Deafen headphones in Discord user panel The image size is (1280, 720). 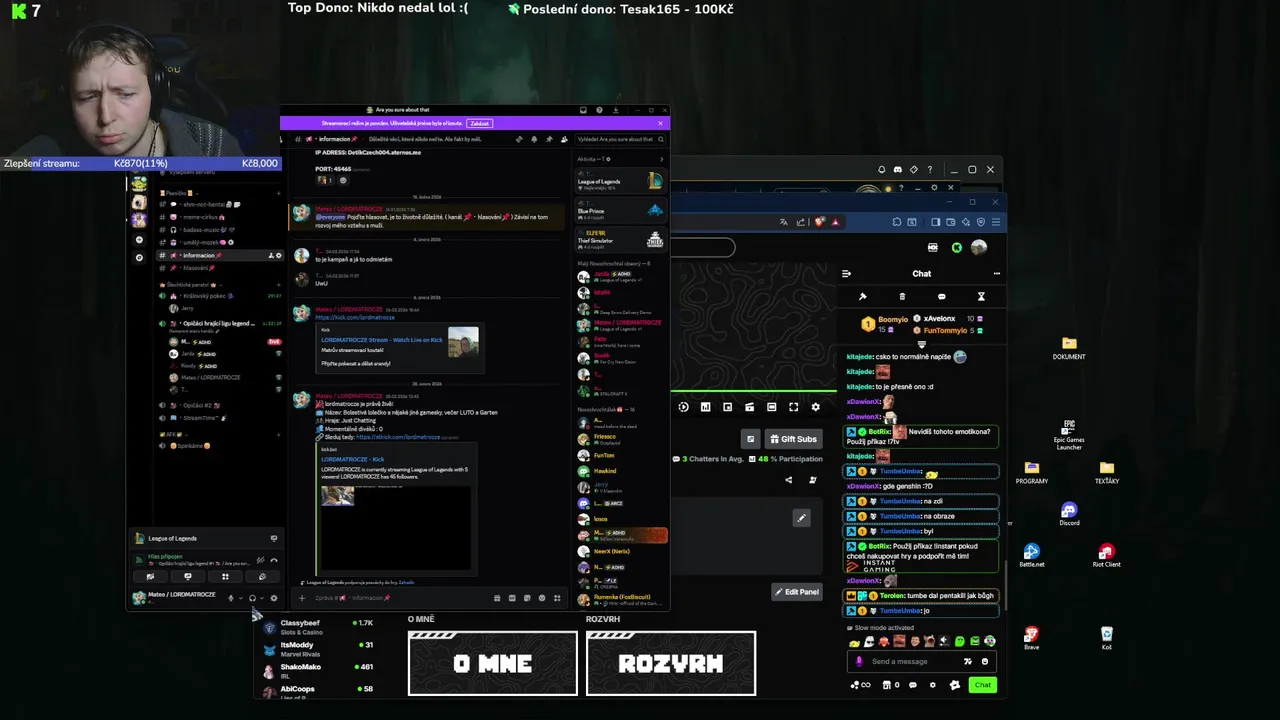(252, 598)
